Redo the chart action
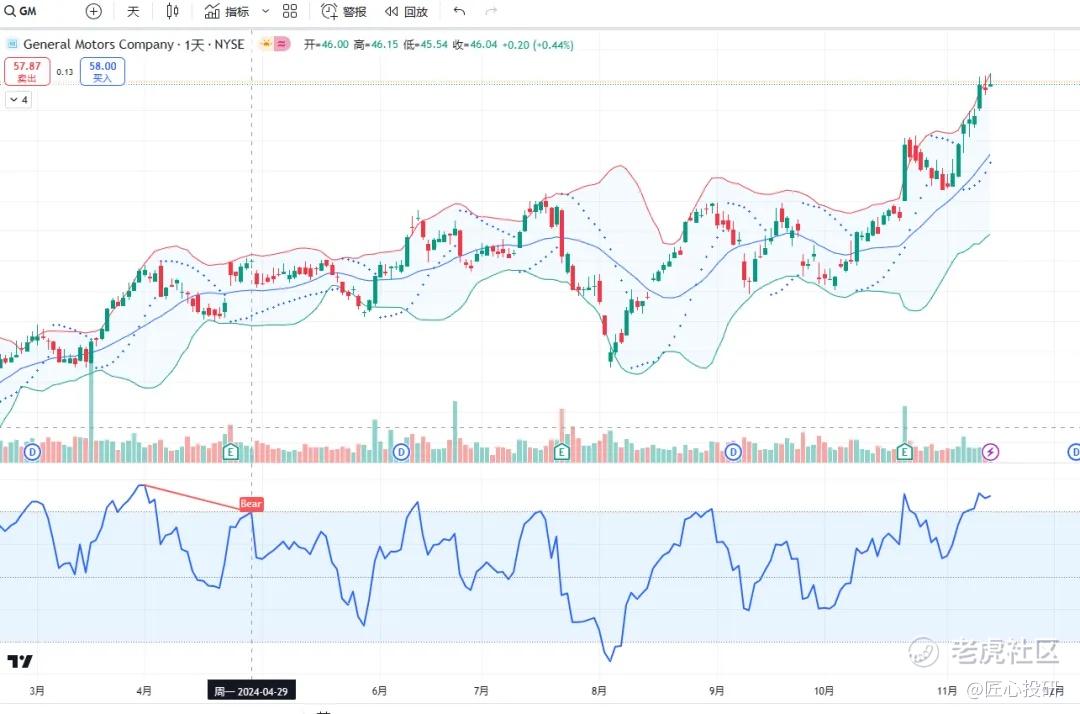 click(x=491, y=11)
